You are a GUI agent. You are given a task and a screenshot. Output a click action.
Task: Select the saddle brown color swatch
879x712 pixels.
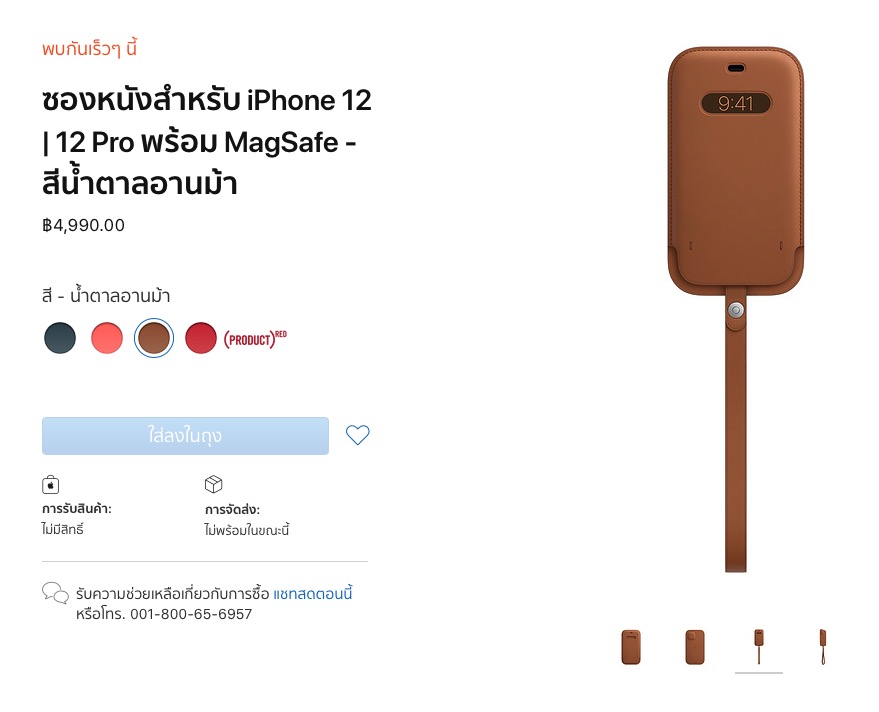click(x=154, y=338)
